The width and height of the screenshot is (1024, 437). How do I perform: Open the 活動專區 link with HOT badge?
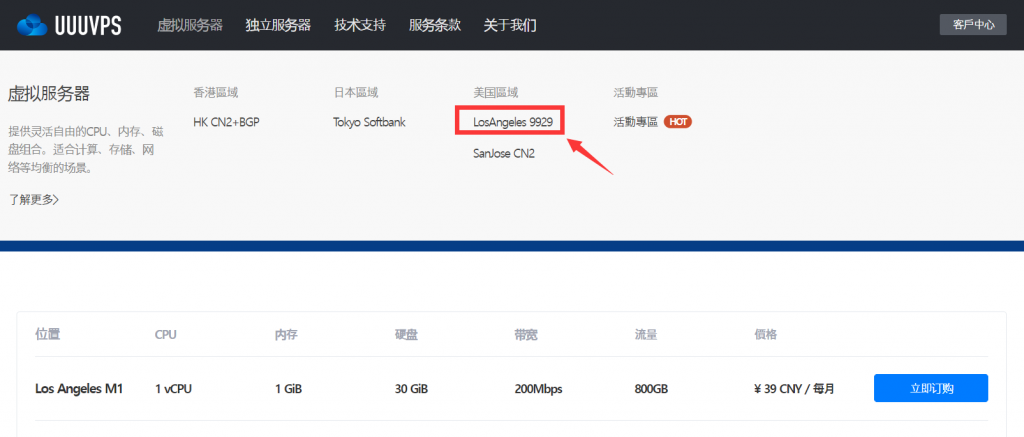(x=635, y=122)
